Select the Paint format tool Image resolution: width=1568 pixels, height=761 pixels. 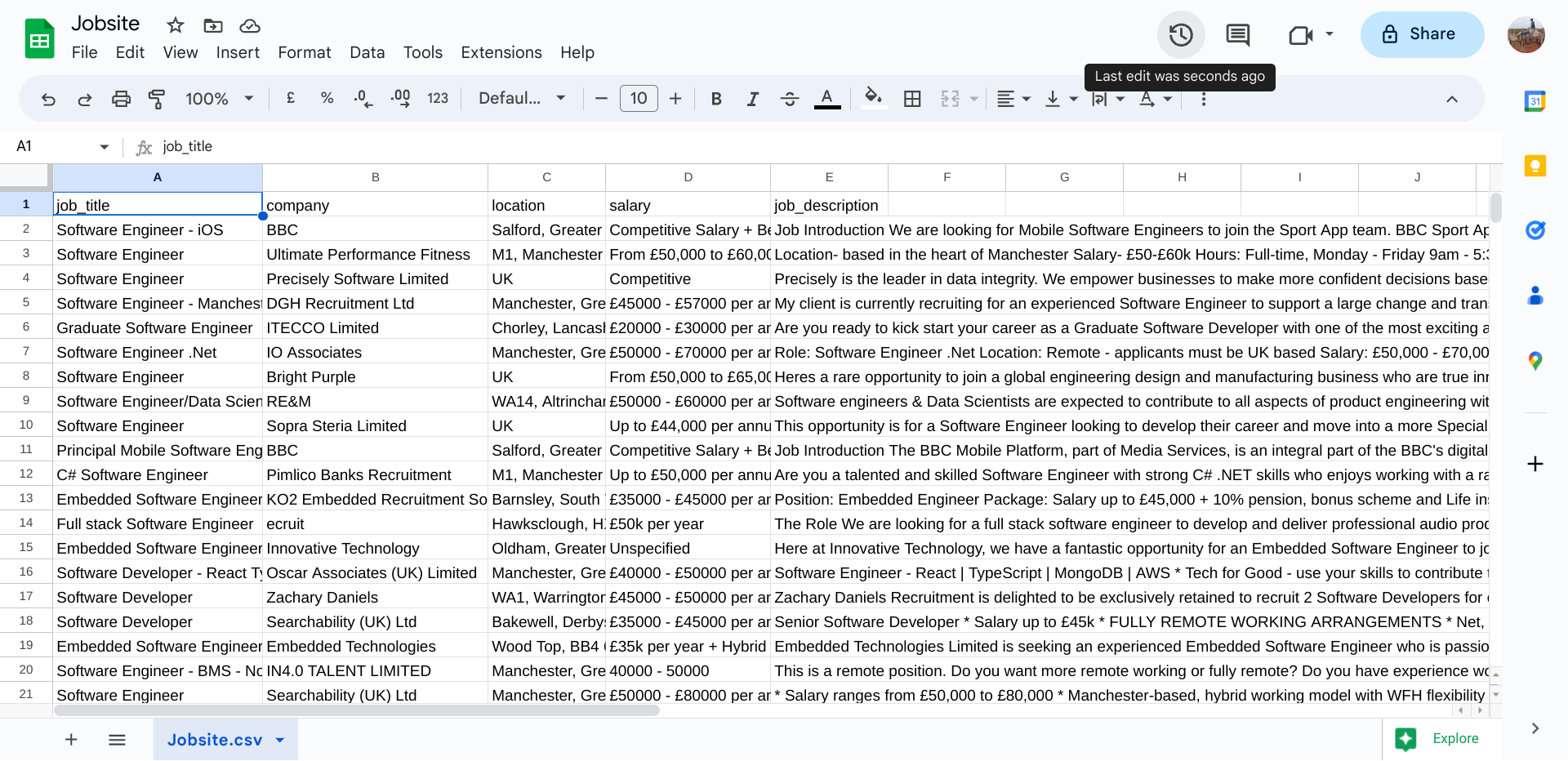click(157, 99)
